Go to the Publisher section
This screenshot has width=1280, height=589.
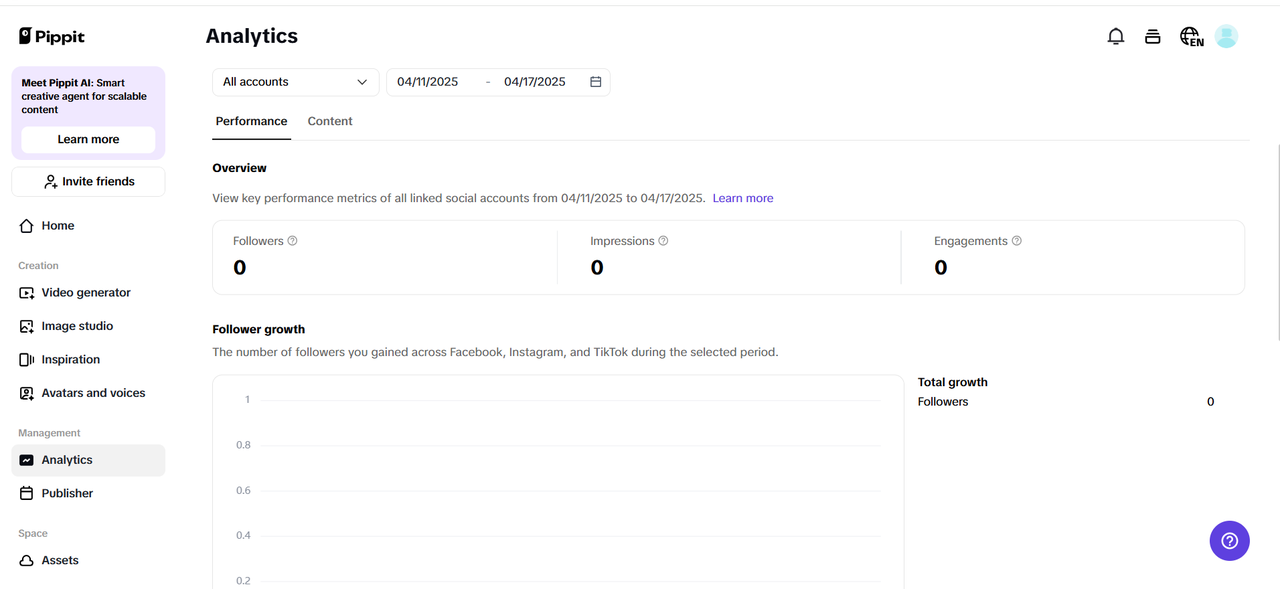tap(67, 492)
